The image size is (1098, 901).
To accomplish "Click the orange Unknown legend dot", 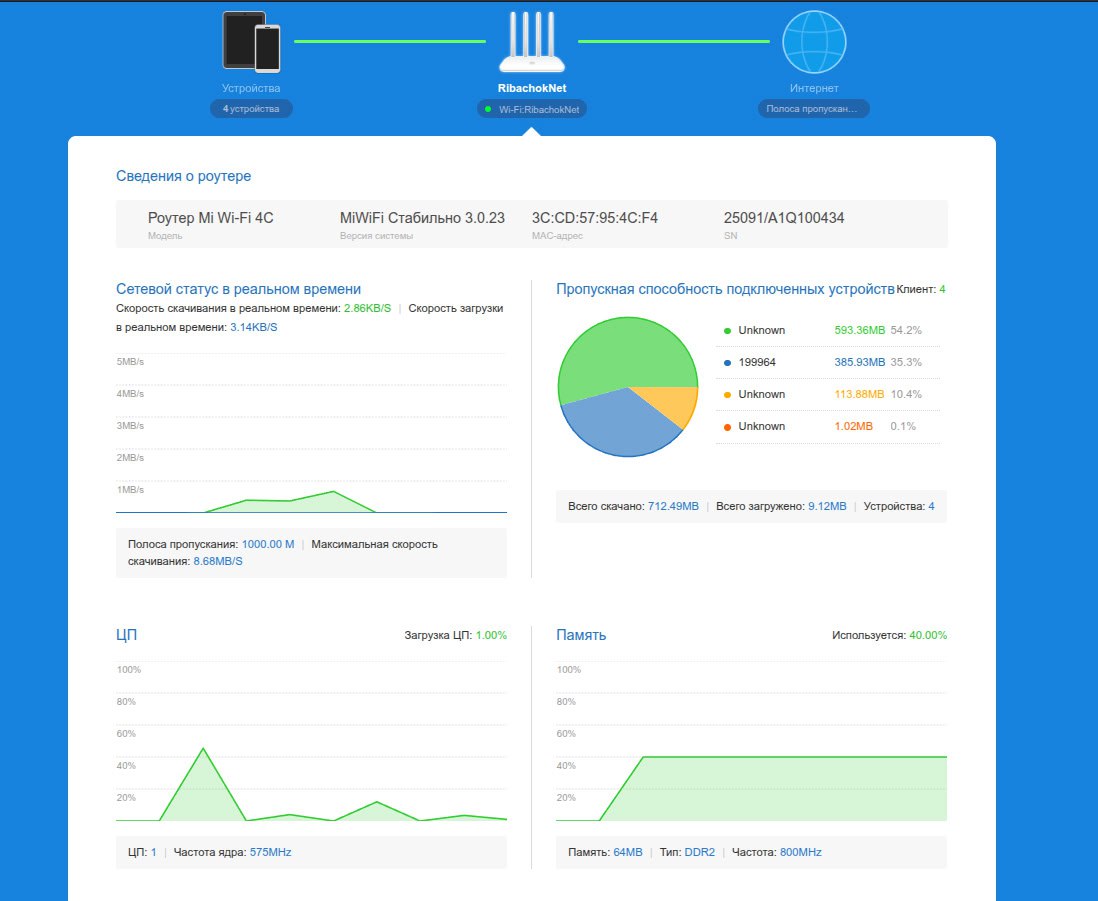I will coord(727,427).
